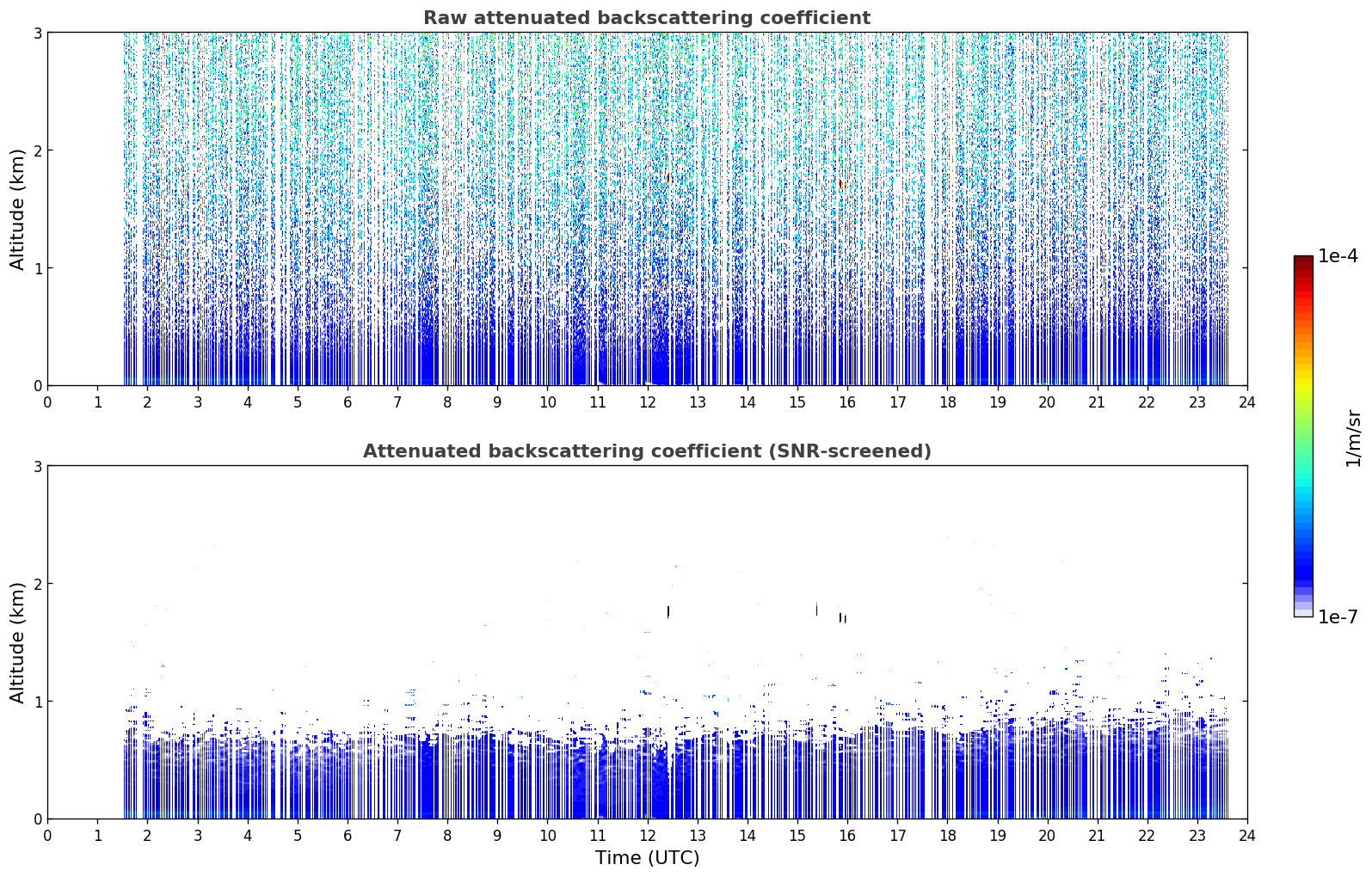Click the top plot Altitude (km) label
The width and height of the screenshot is (1372, 877).
coord(18,209)
